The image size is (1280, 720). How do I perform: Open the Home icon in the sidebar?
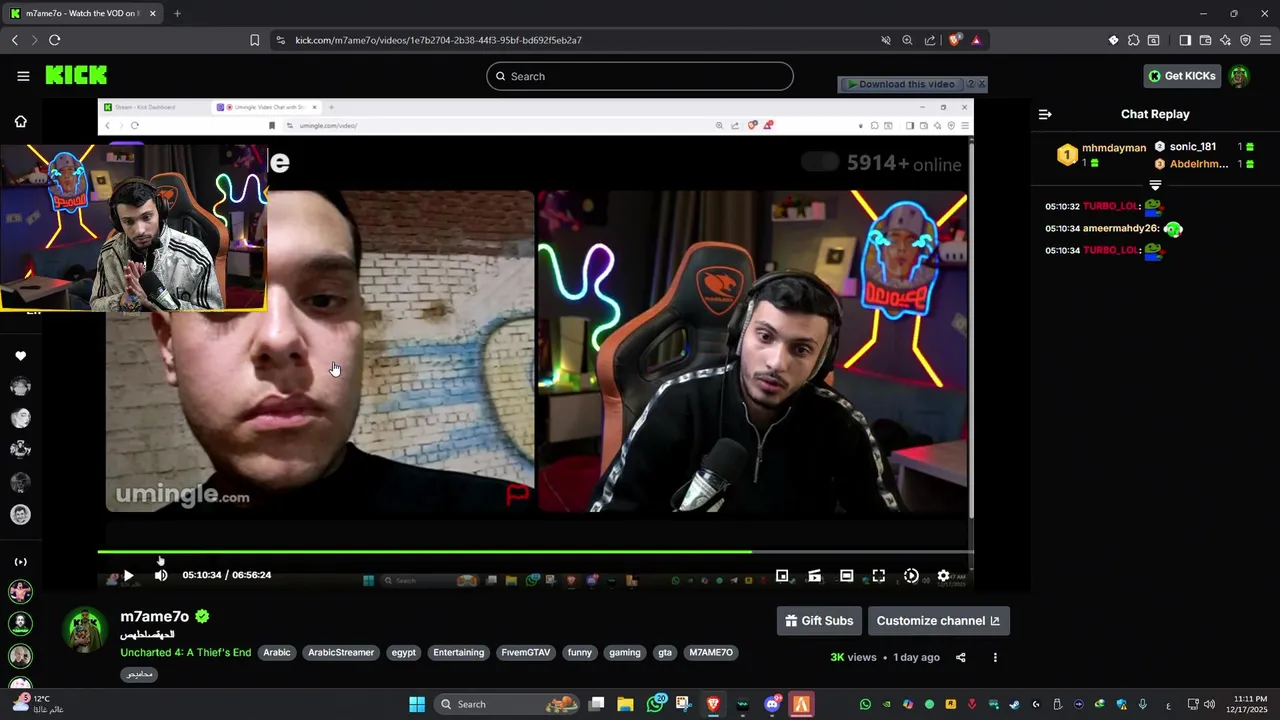coord(20,122)
